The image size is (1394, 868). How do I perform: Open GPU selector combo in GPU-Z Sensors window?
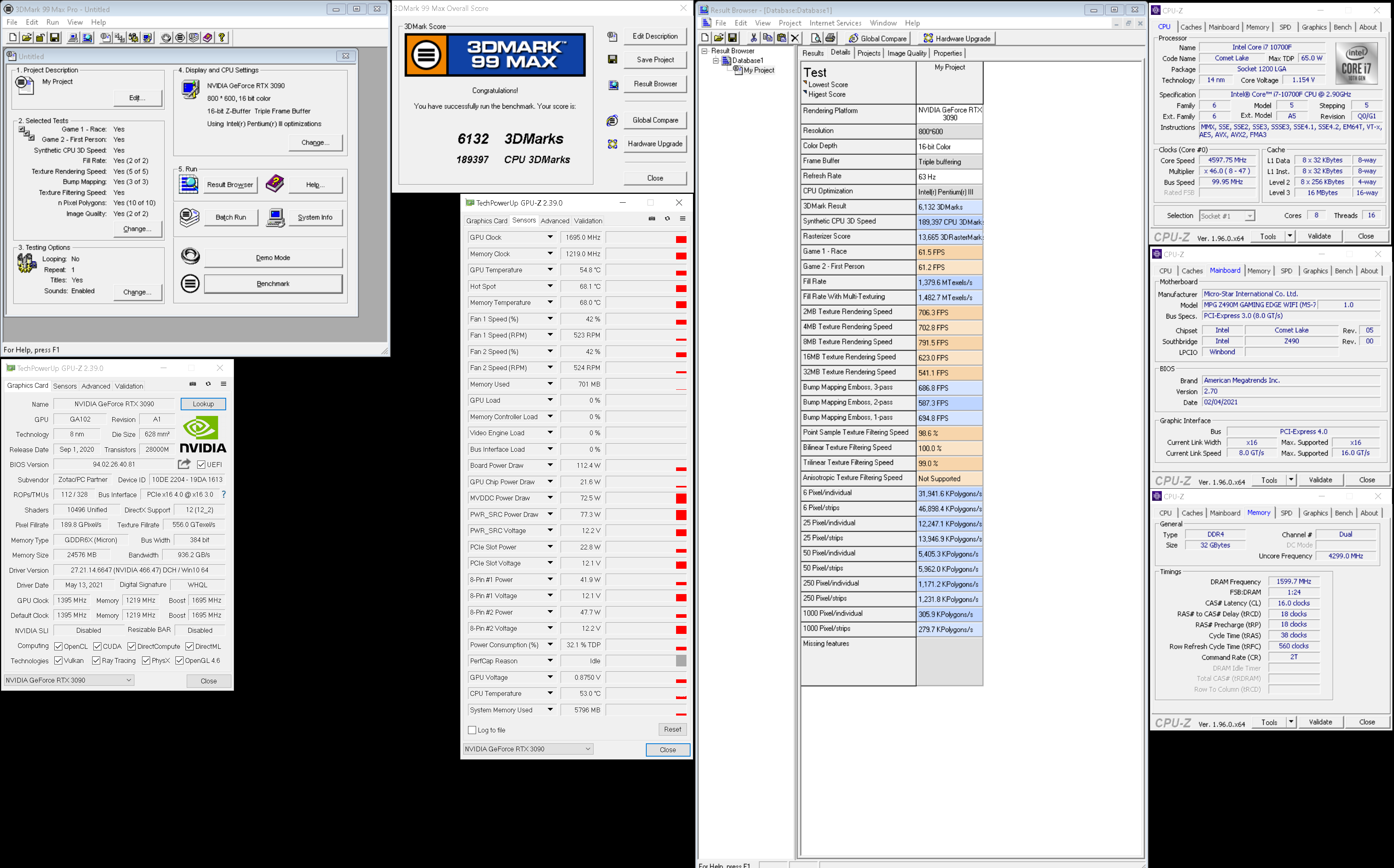pos(528,749)
